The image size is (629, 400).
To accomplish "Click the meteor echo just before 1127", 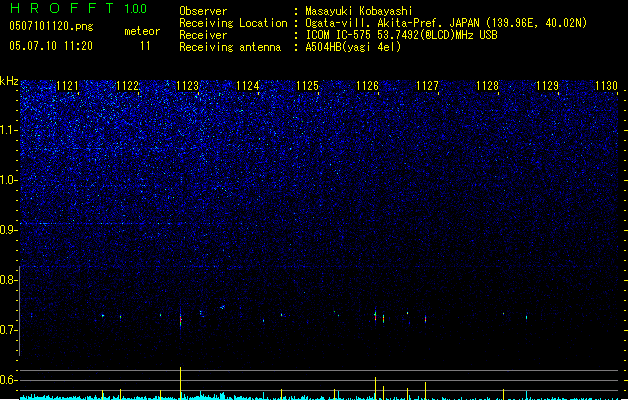I will click(425, 319).
